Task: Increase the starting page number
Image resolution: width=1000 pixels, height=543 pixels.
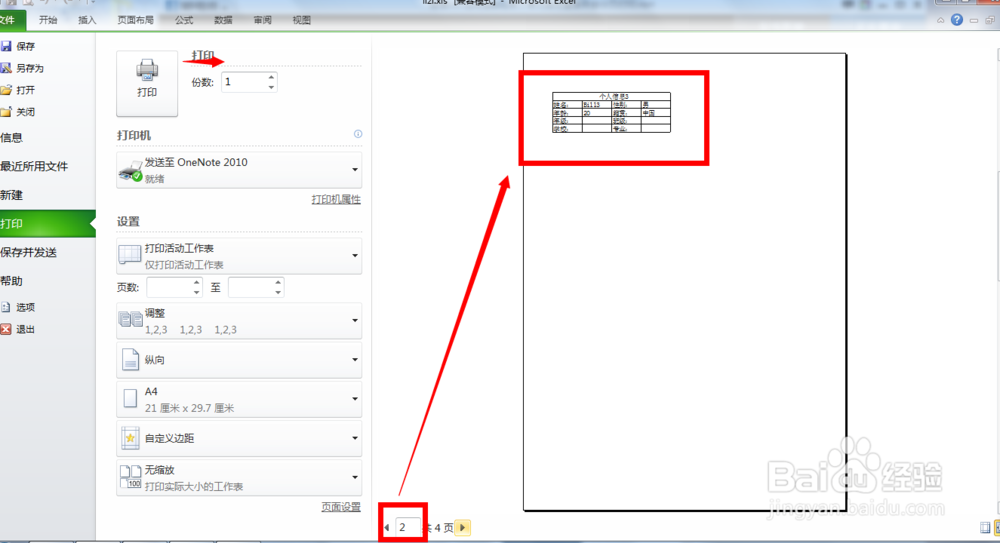Action: (x=196, y=283)
